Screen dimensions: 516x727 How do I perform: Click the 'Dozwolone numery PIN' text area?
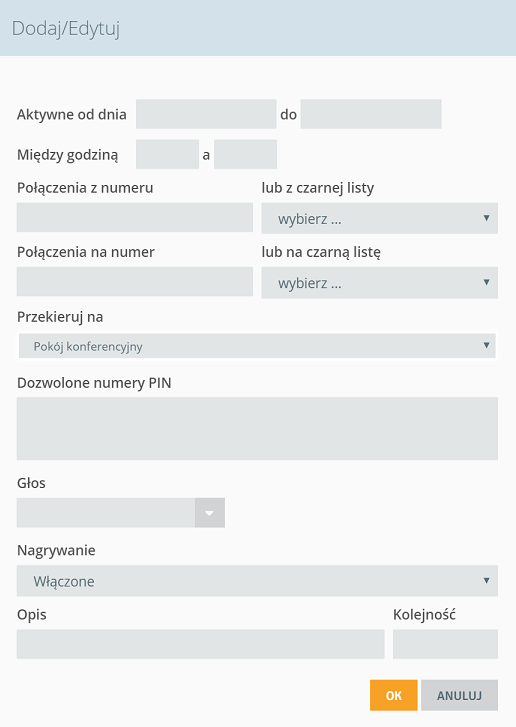pos(257,428)
